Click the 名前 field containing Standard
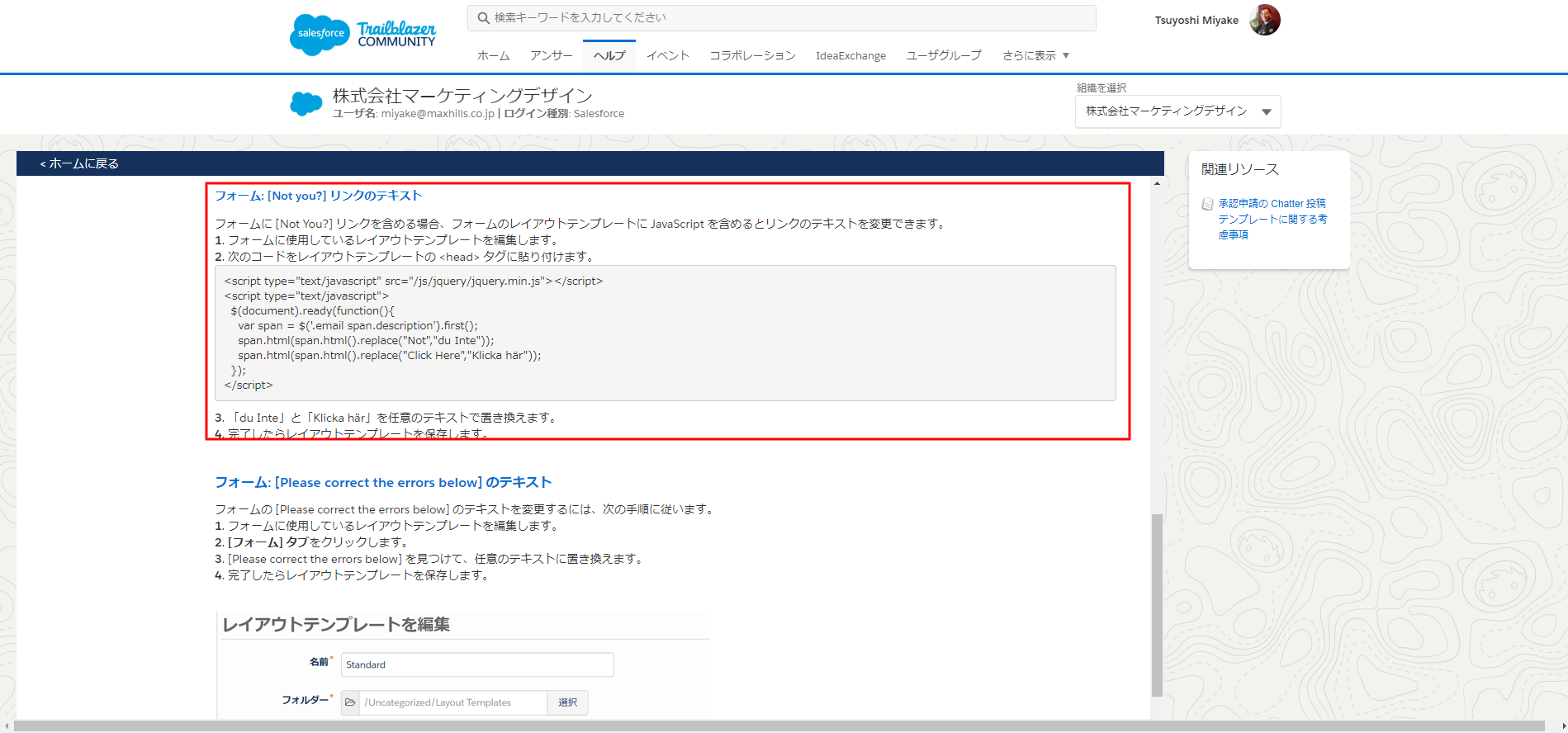 pos(477,664)
